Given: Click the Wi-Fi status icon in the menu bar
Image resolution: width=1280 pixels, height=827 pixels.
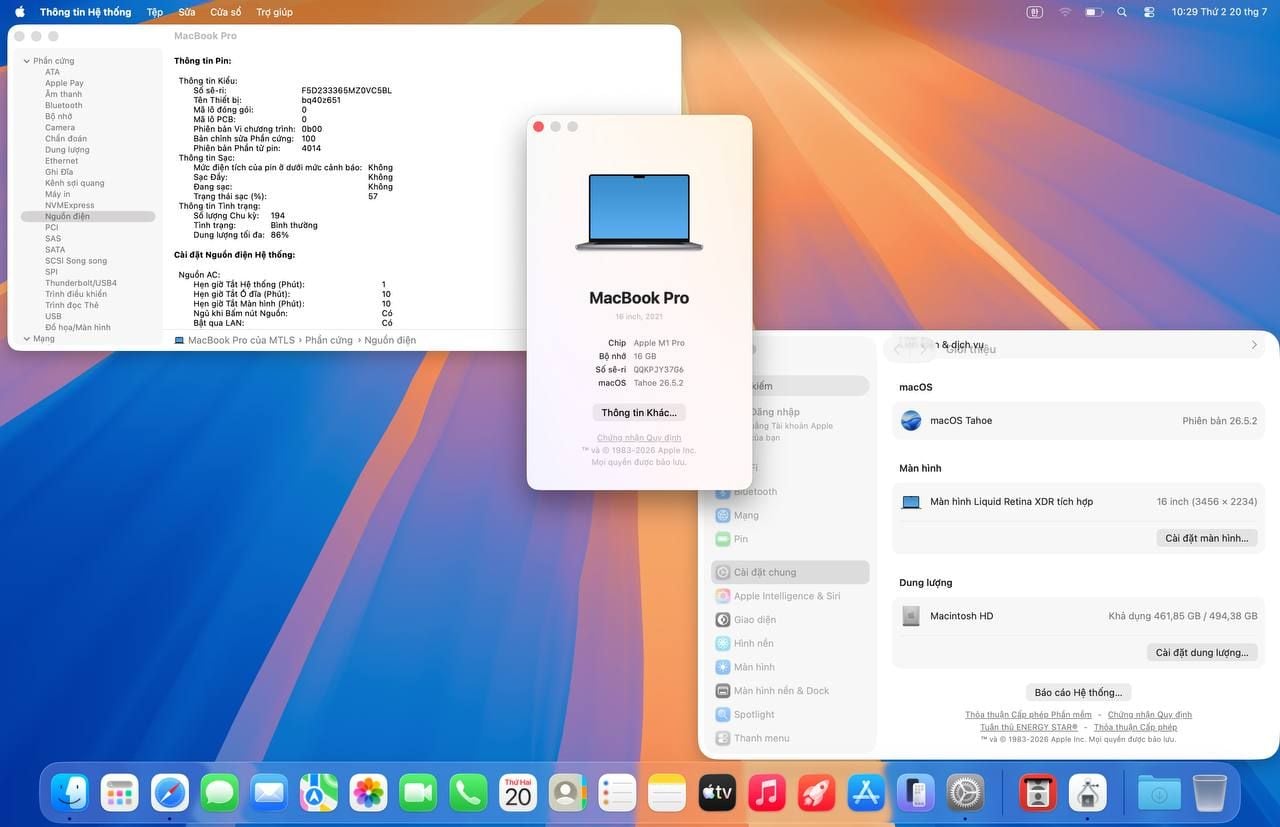Looking at the screenshot, I should pyautogui.click(x=1065, y=12).
